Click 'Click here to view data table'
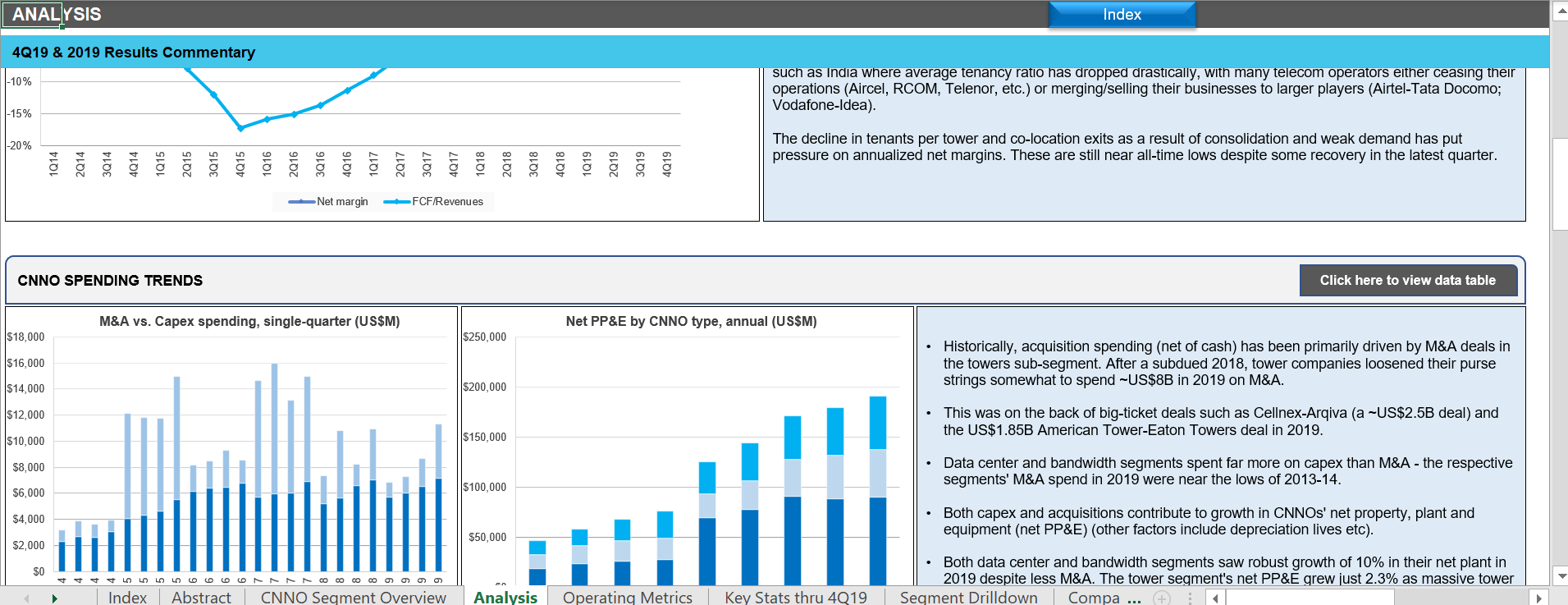Image resolution: width=1568 pixels, height=605 pixels. 1407,281
